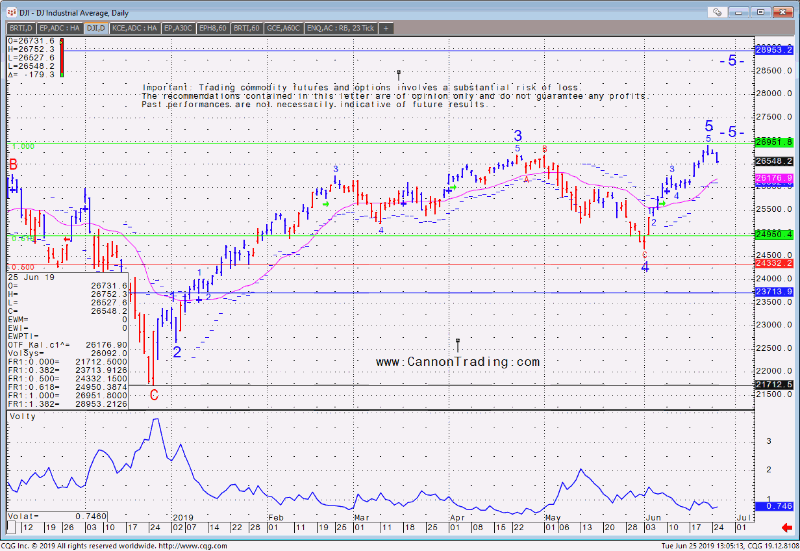Click the red scroll arrow at bottom right
The height and width of the screenshot is (551, 800).
point(788,526)
